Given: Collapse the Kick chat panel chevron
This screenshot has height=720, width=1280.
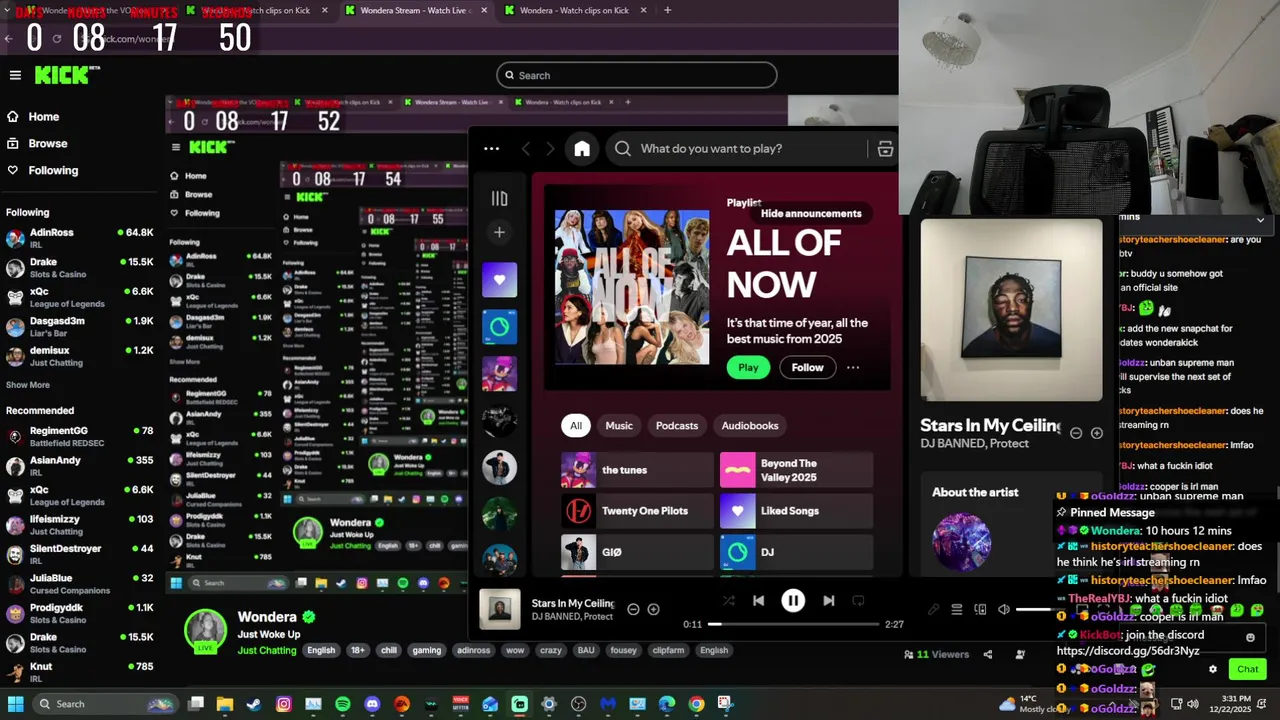Looking at the screenshot, I should click(1260, 219).
